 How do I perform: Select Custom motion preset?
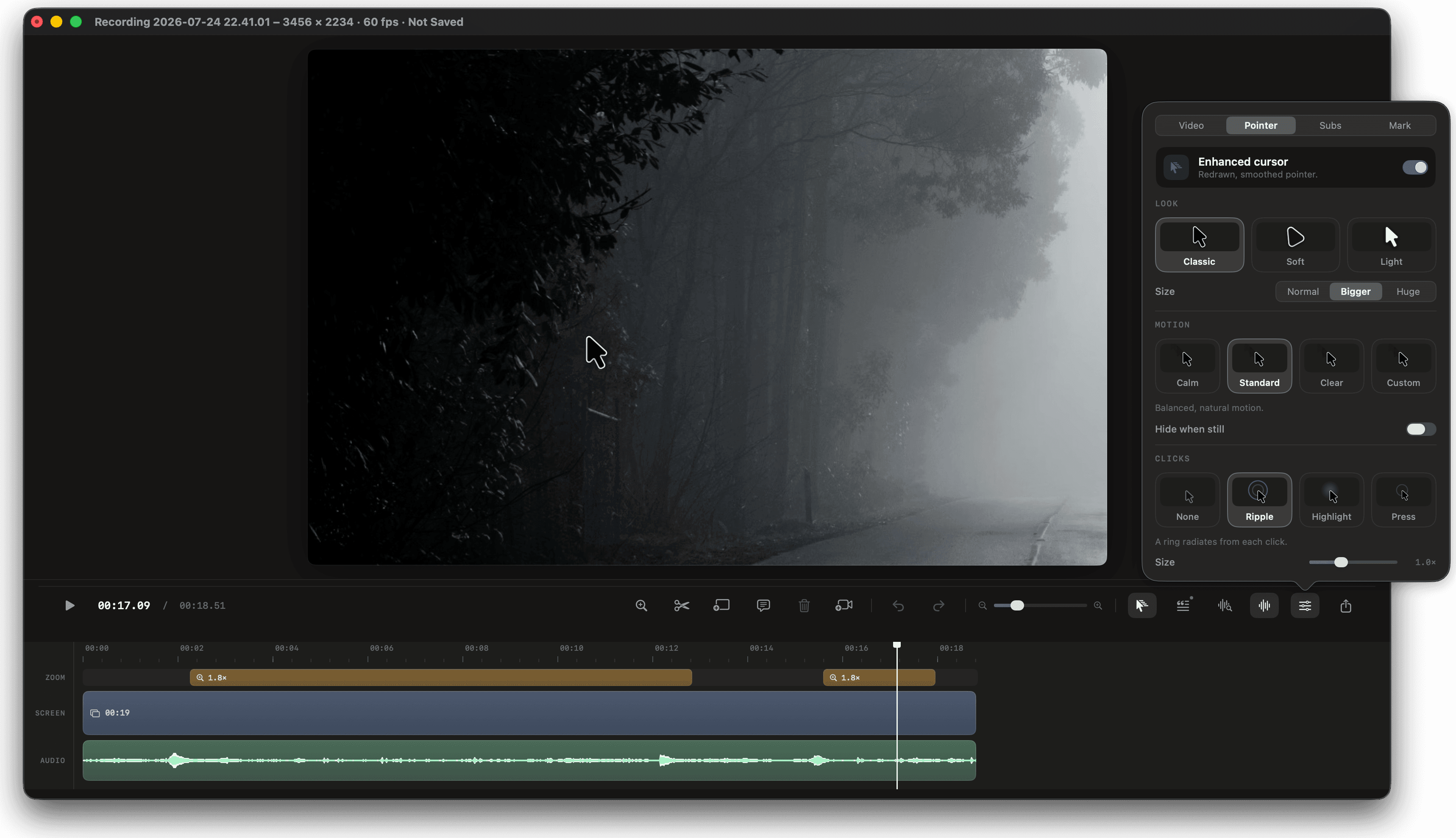coord(1403,366)
